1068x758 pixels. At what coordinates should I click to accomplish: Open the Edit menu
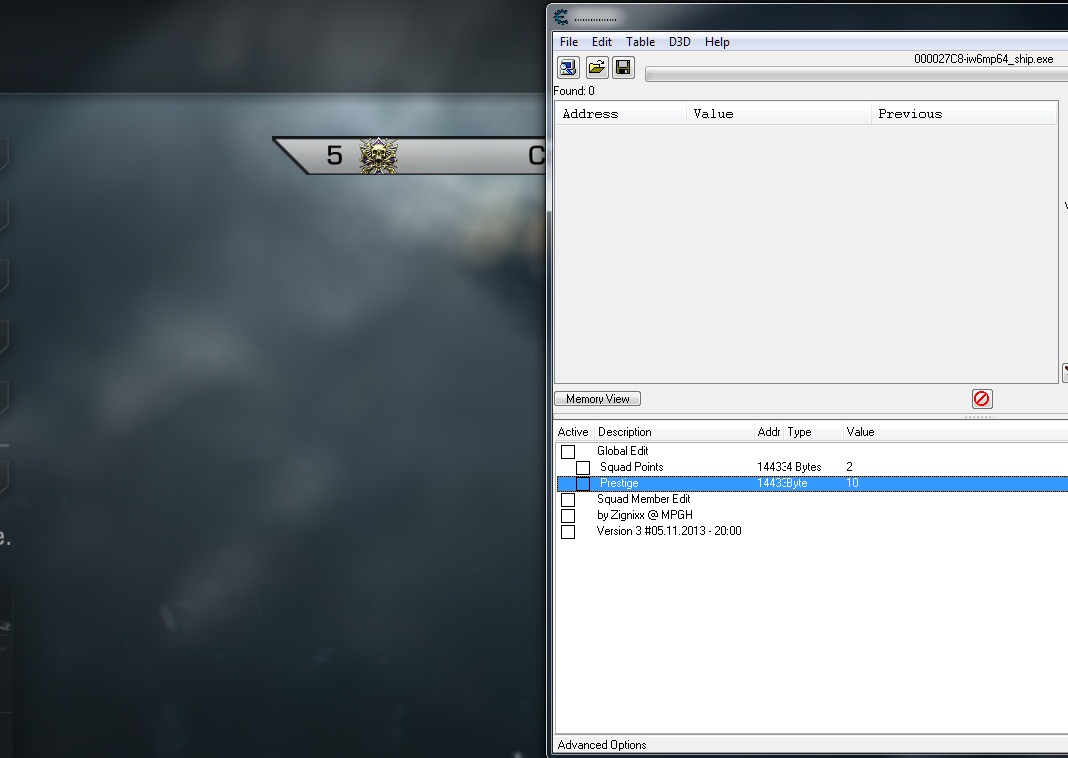601,42
